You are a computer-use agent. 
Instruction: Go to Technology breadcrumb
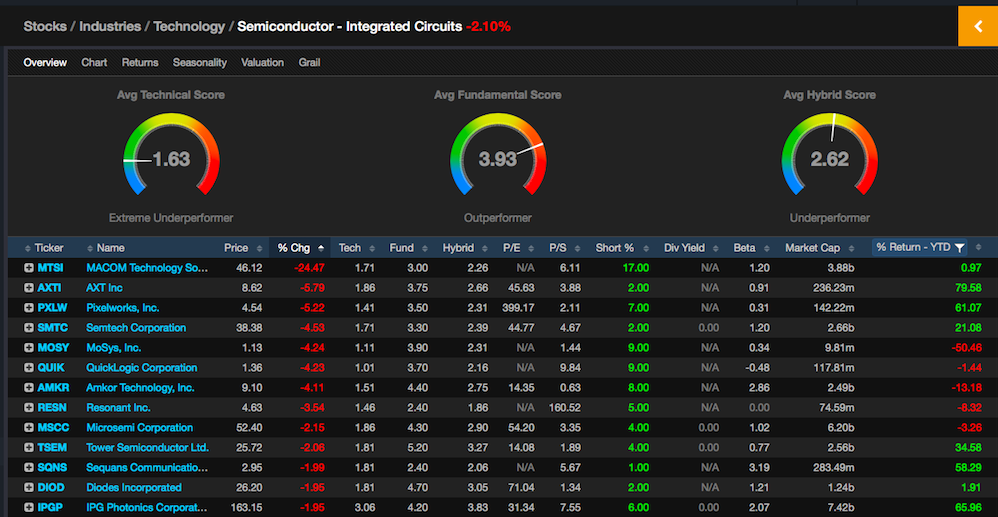pos(189,27)
